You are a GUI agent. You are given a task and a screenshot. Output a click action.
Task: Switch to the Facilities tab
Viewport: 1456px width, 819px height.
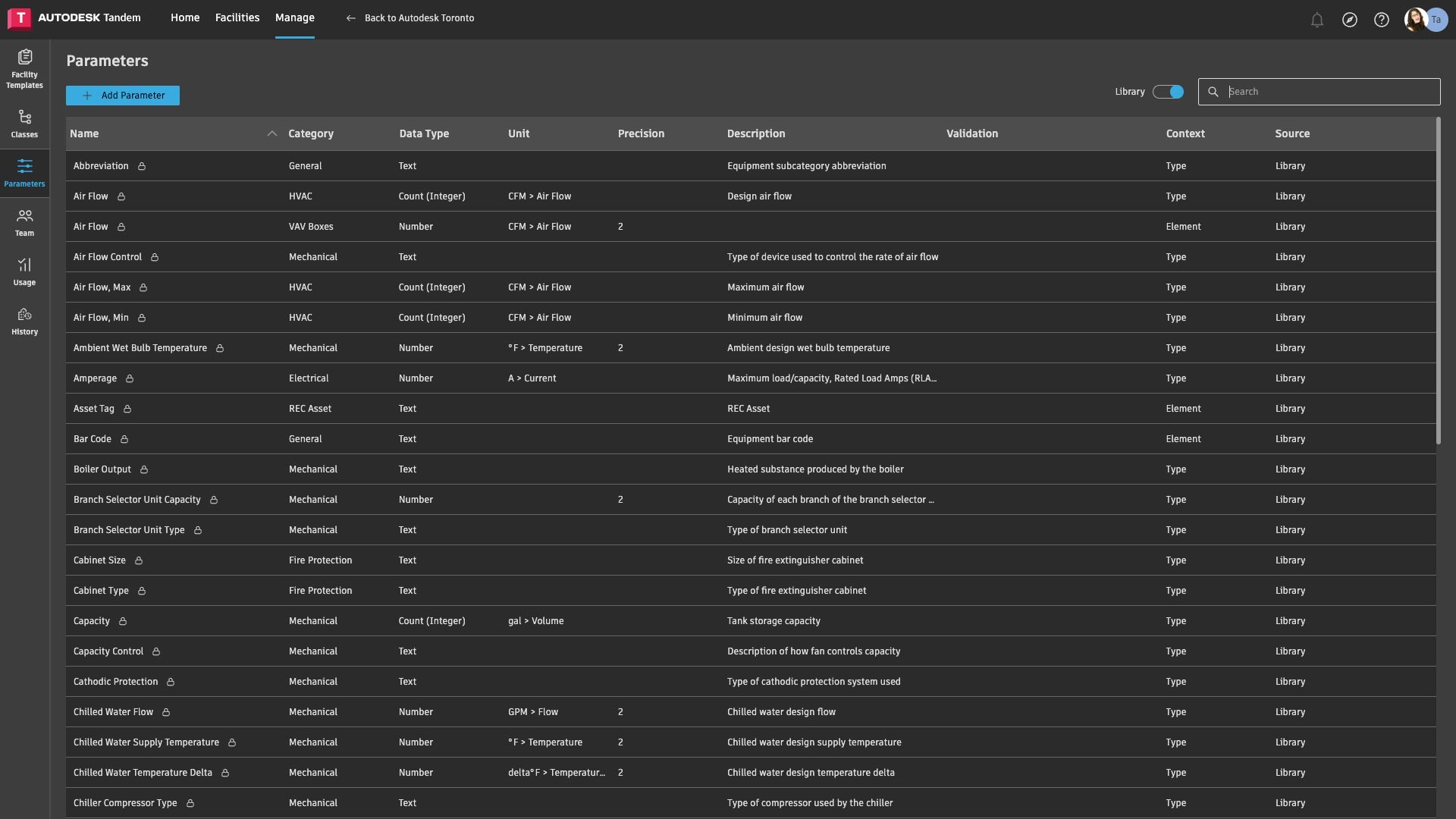point(237,18)
